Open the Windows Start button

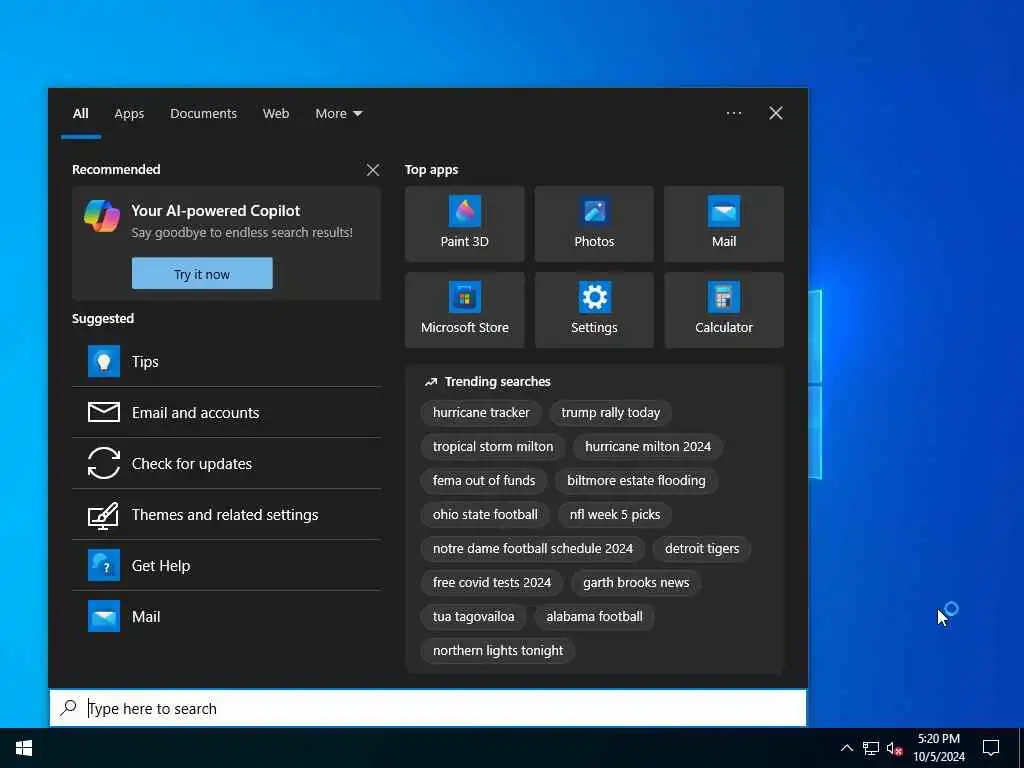click(24, 748)
